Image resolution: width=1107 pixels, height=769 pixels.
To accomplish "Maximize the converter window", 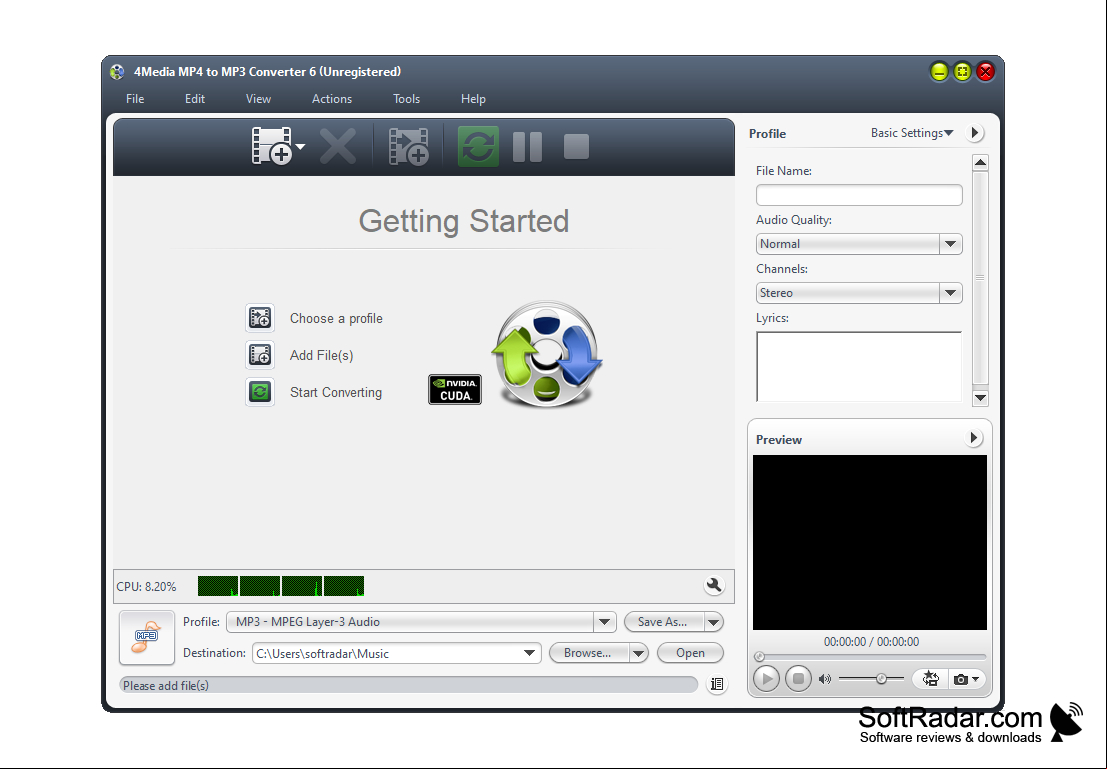I will point(962,71).
